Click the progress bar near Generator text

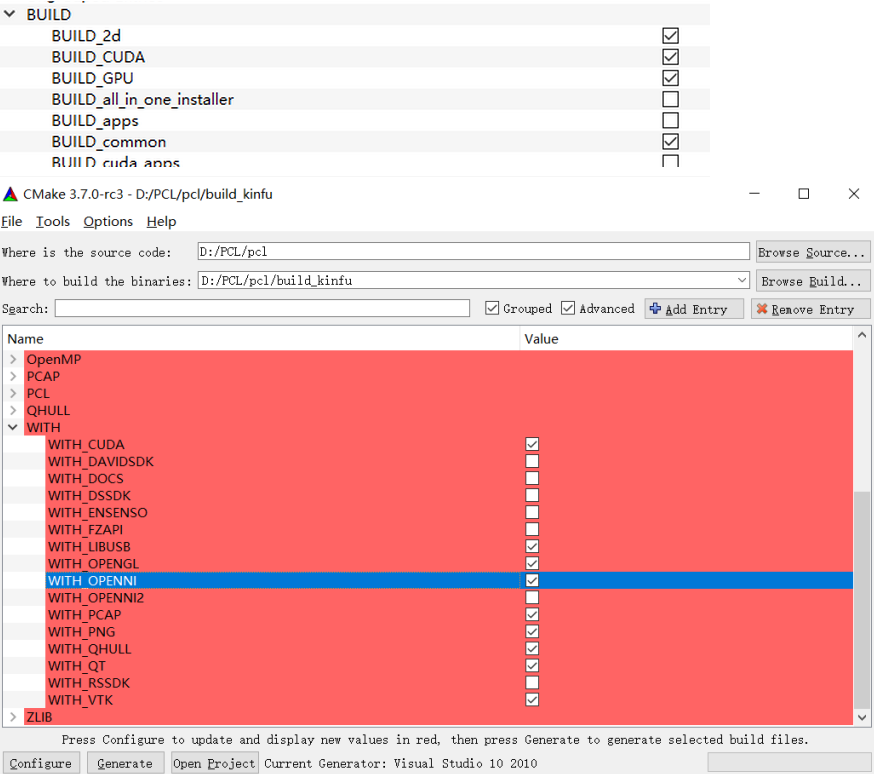tap(789, 762)
